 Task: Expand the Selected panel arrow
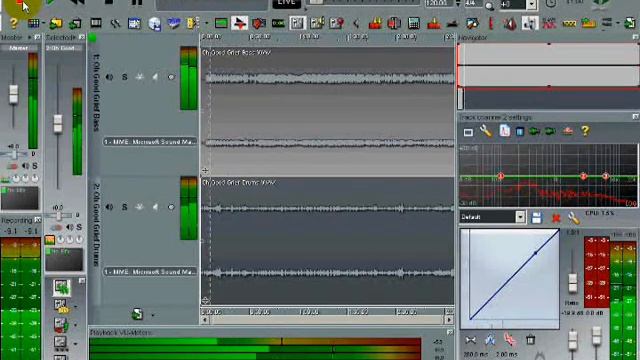click(74, 38)
